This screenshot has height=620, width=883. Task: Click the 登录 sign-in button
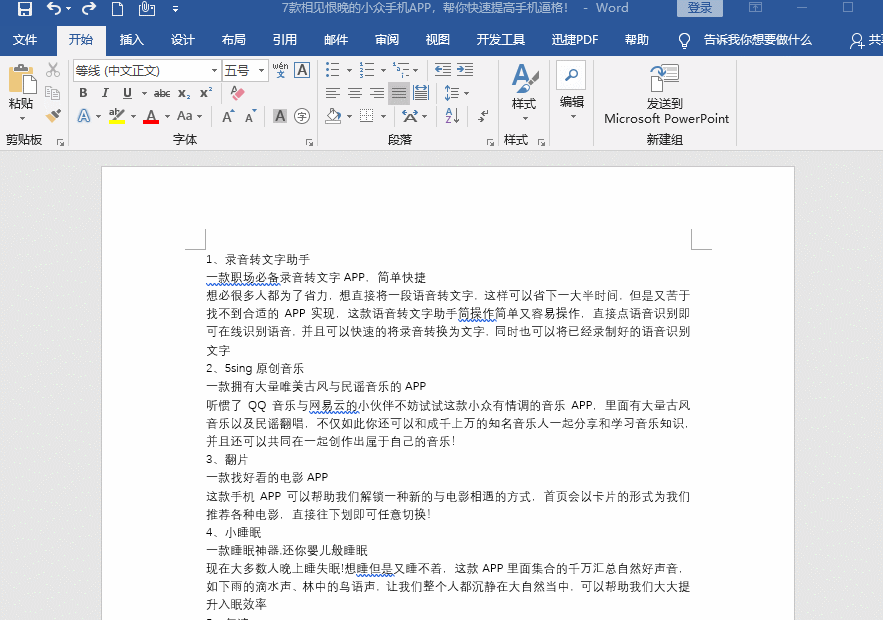point(699,8)
